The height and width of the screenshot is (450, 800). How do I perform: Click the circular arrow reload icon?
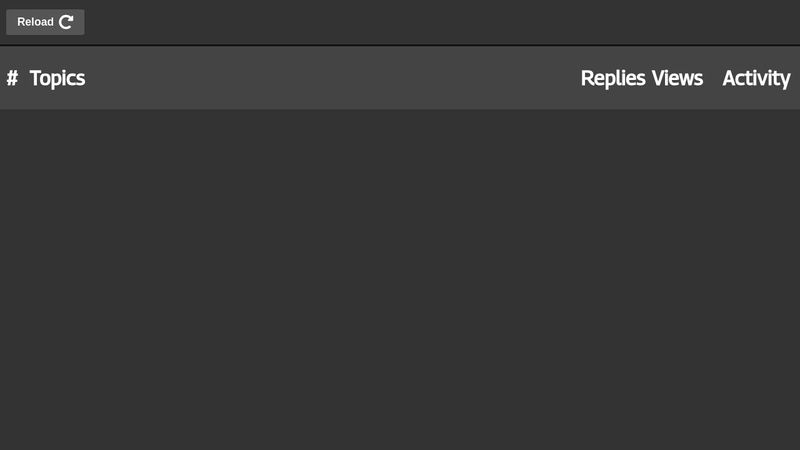[67, 22]
